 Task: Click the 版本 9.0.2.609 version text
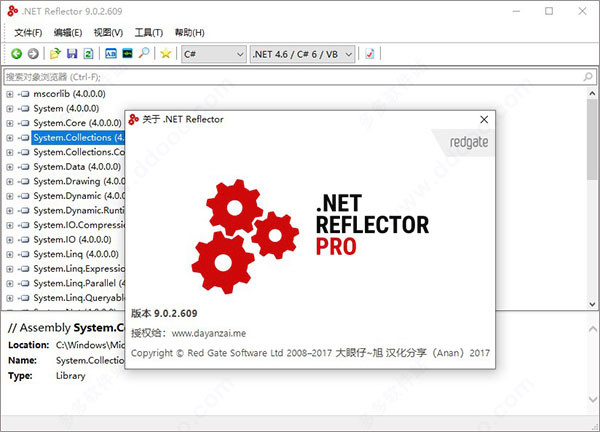[164, 313]
